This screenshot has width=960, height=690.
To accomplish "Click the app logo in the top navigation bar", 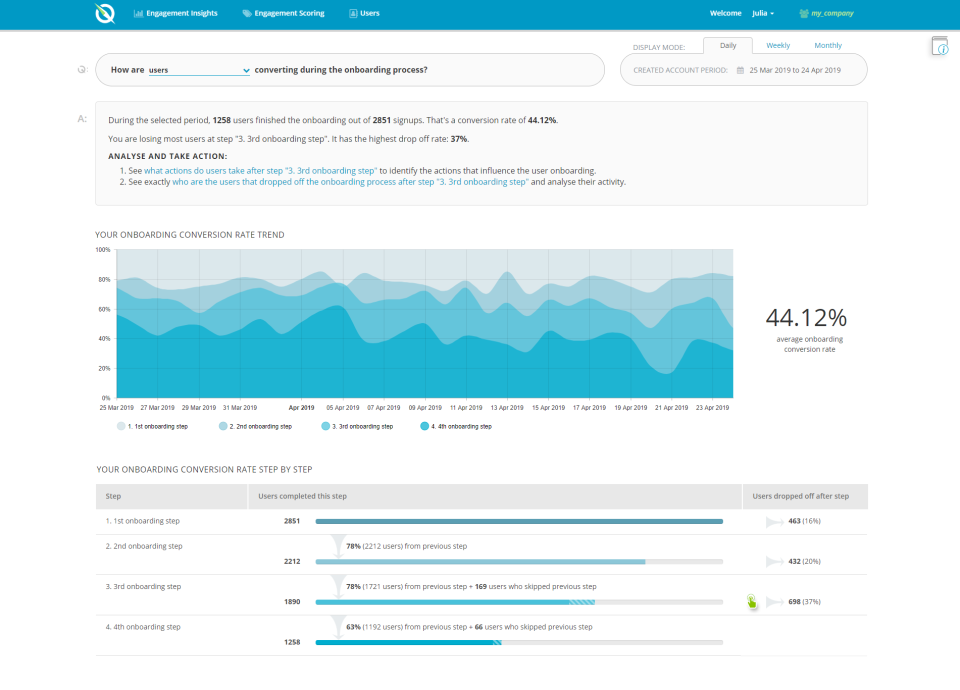I will (105, 13).
